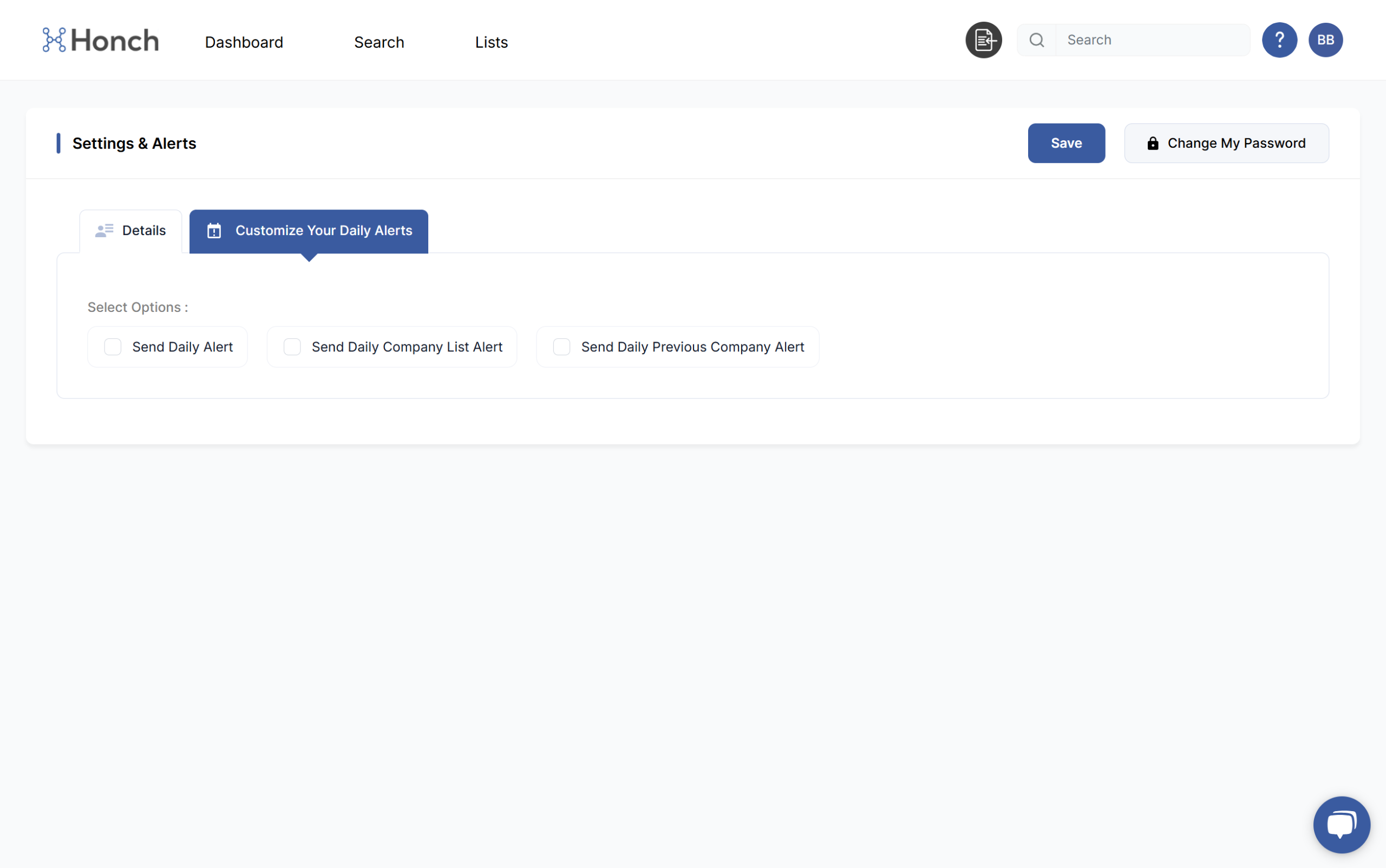Viewport: 1386px width, 868px height.
Task: Open the document import icon in header
Action: tap(983, 40)
